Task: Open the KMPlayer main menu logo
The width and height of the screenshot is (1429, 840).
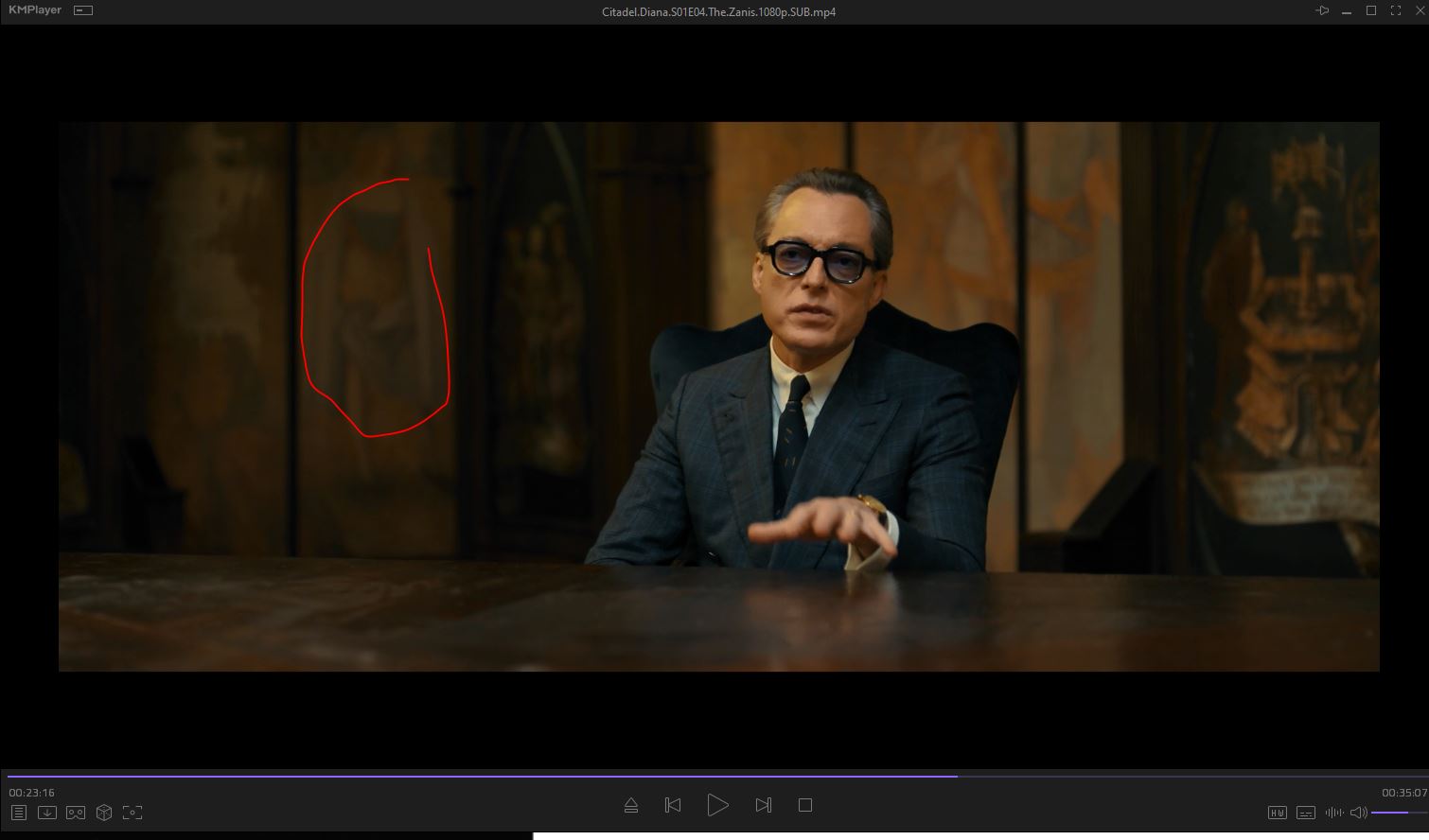Action: (x=35, y=10)
